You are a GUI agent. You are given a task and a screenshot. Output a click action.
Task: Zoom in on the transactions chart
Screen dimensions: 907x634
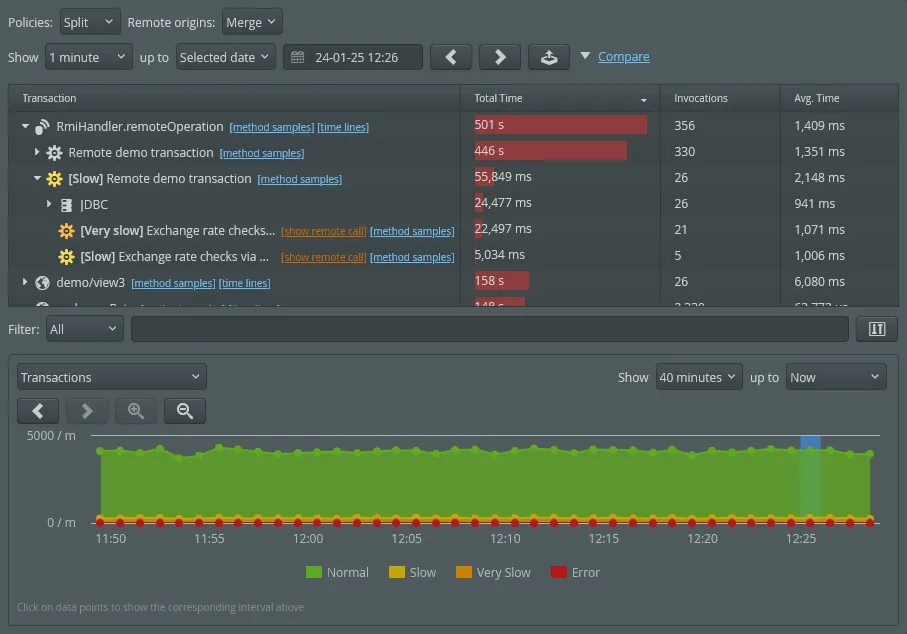coord(136,410)
